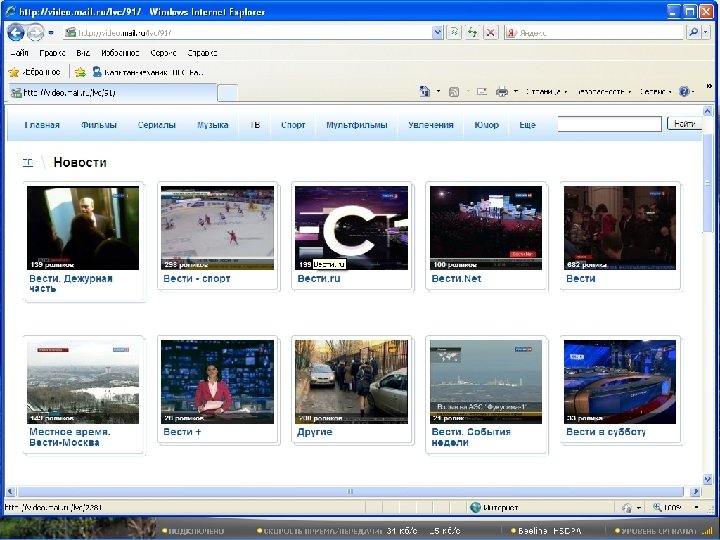Open the Файл menu
Viewport: 720px width, 540px height.
[18, 52]
